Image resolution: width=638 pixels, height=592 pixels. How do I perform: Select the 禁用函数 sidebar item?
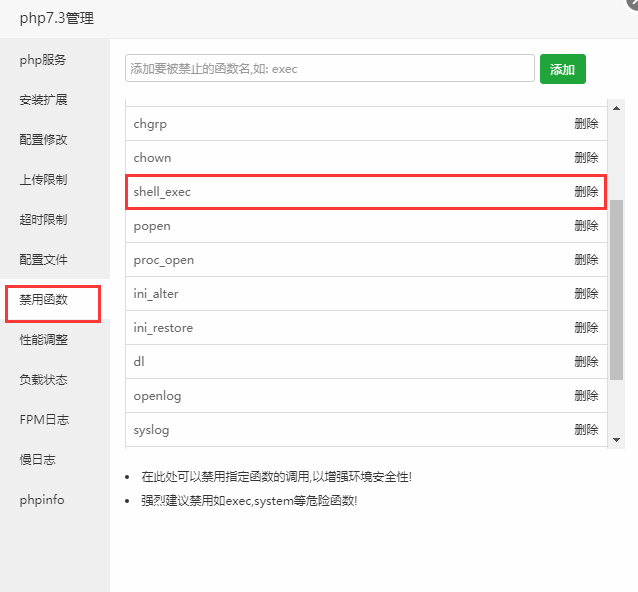point(43,300)
